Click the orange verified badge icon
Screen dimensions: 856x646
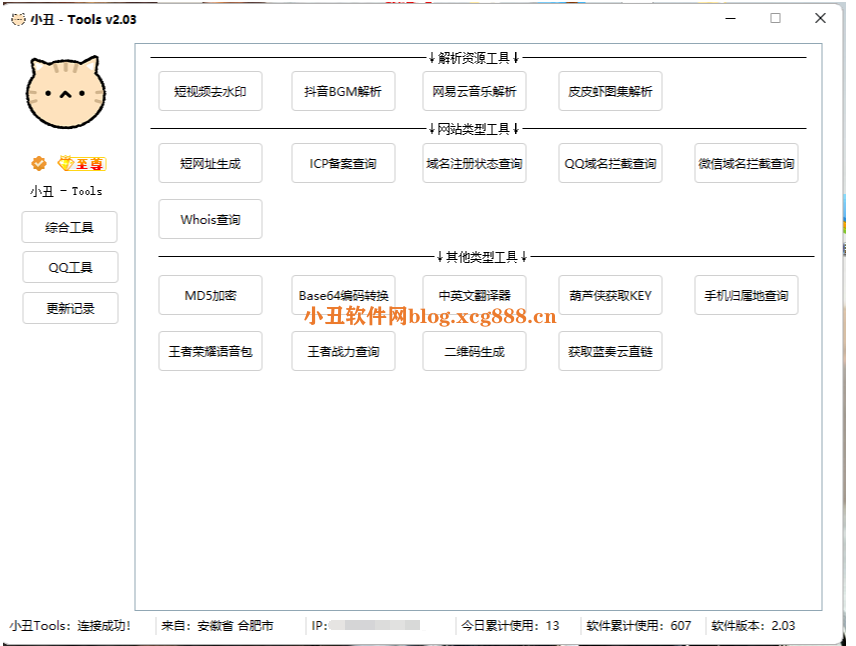(x=39, y=163)
